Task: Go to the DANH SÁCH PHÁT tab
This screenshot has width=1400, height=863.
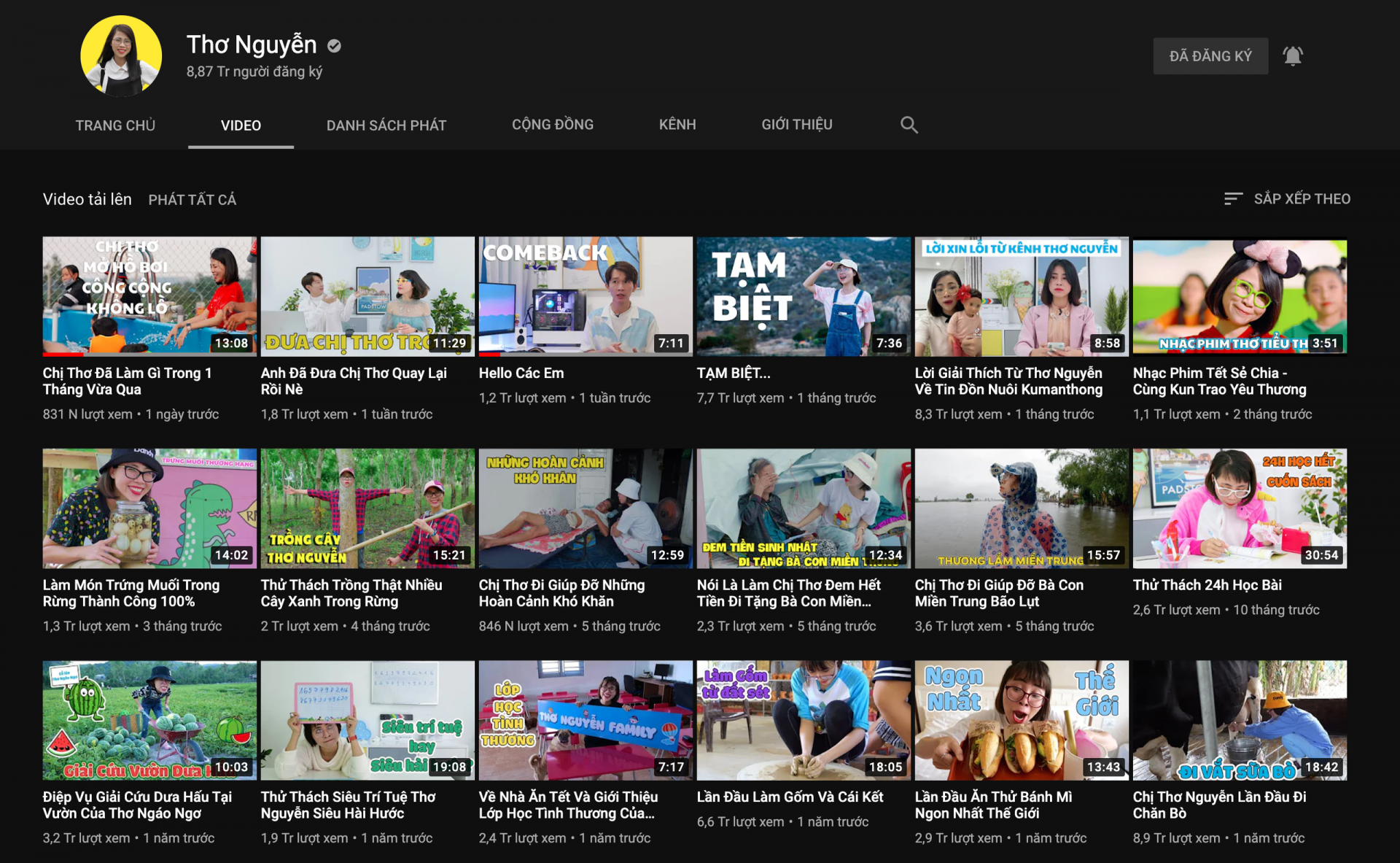Action: 386,125
